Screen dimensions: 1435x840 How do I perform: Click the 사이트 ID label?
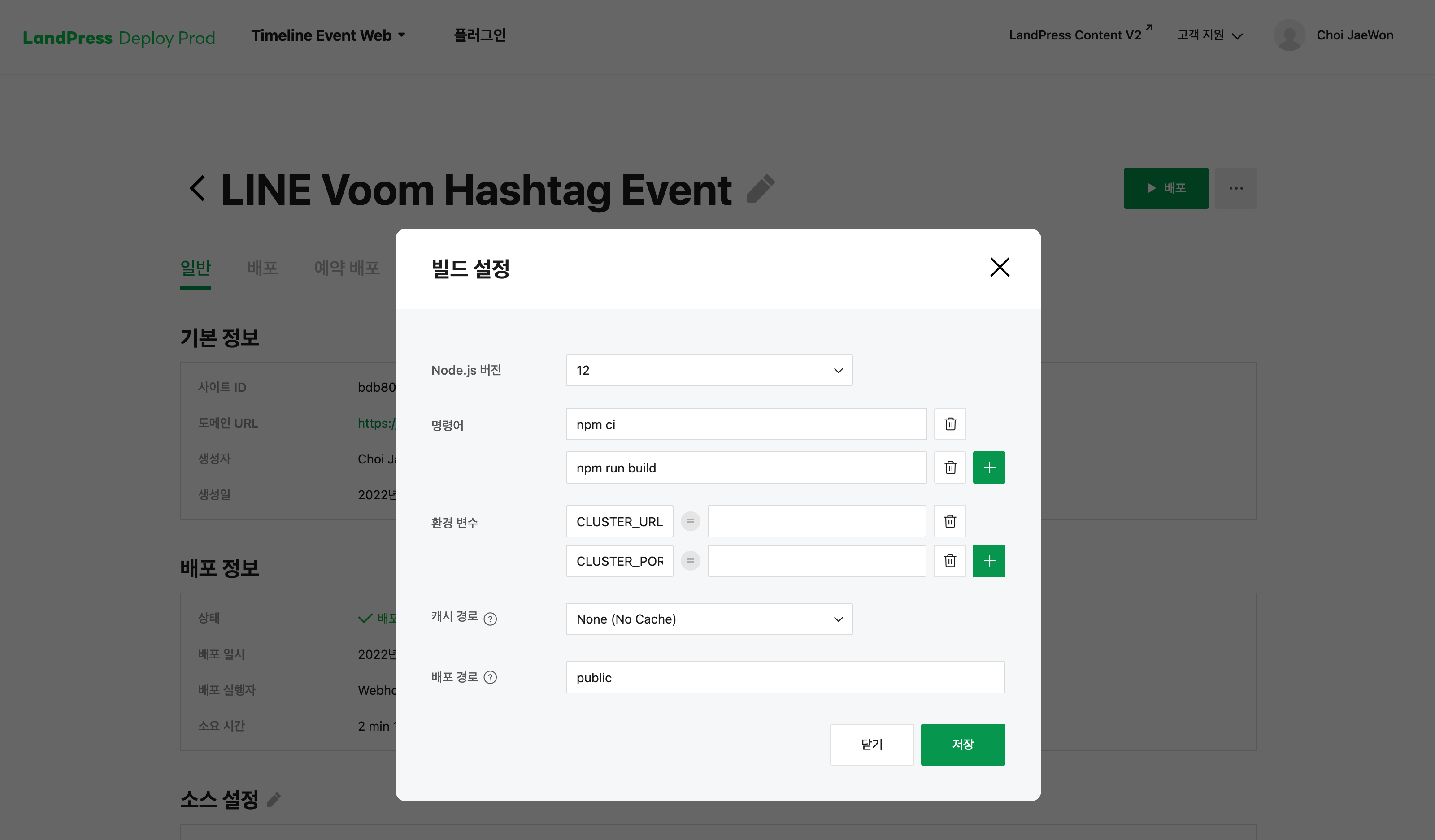[x=222, y=387]
